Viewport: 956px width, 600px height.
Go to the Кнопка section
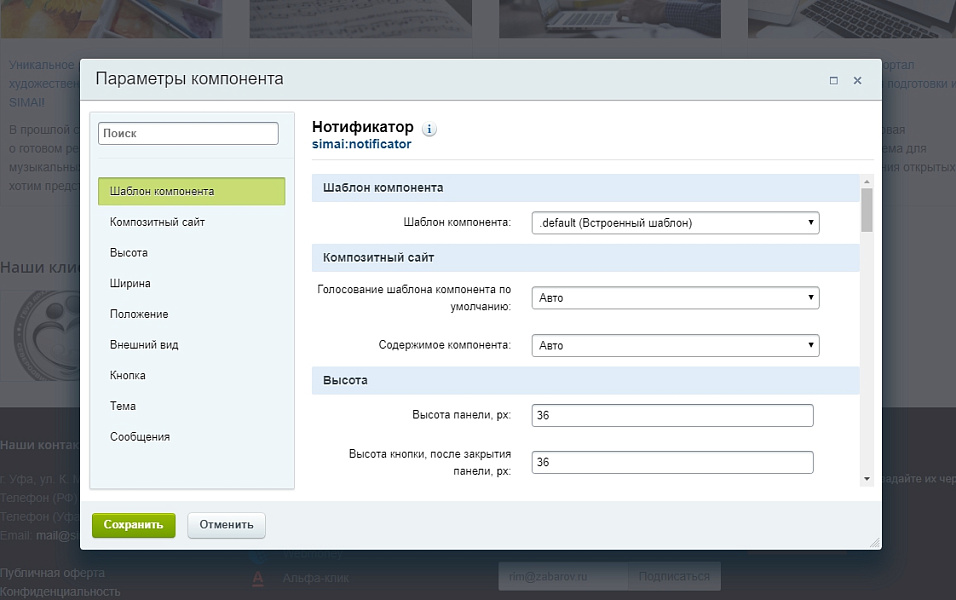point(128,375)
